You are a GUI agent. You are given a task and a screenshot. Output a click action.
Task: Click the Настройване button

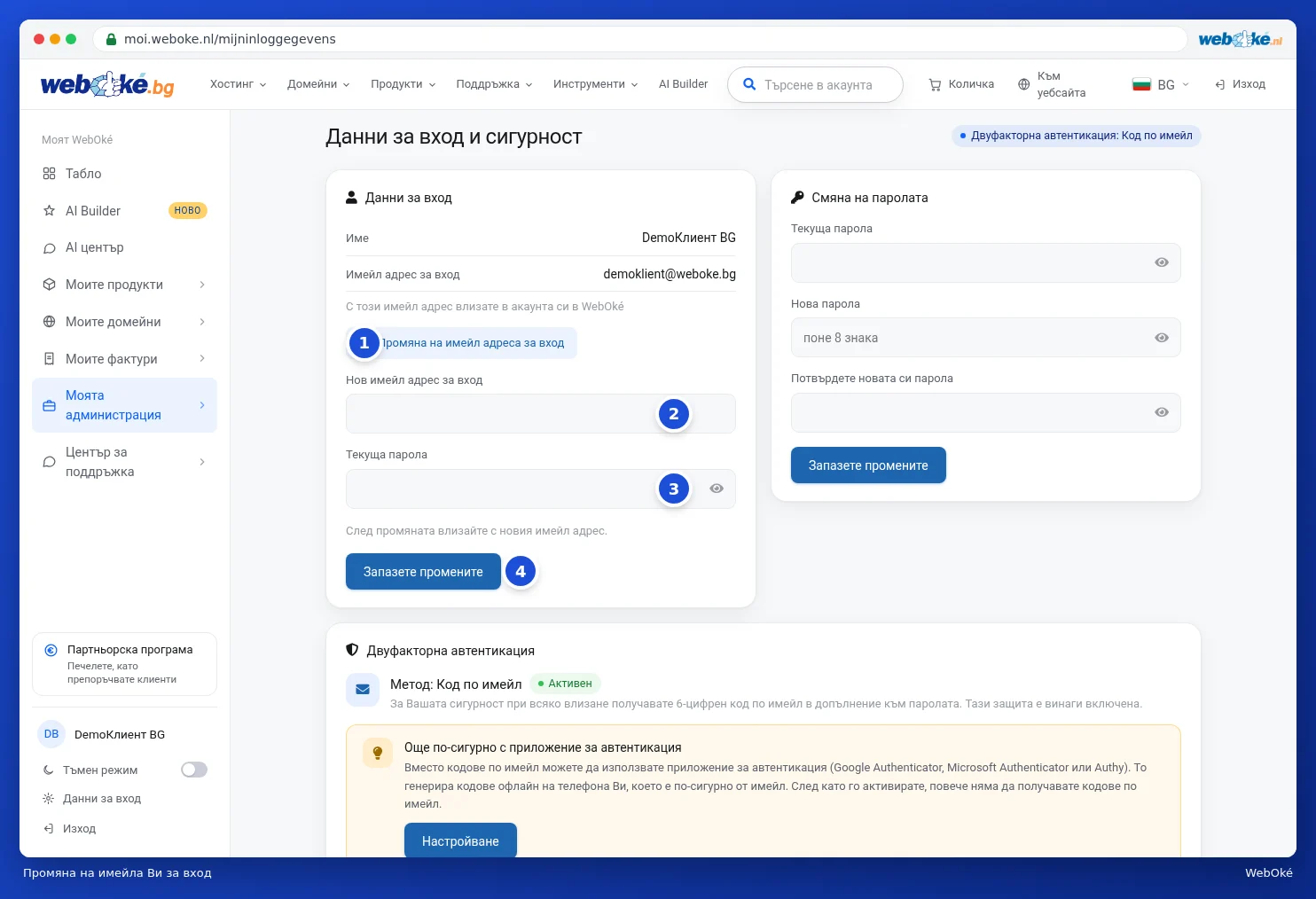tap(460, 841)
